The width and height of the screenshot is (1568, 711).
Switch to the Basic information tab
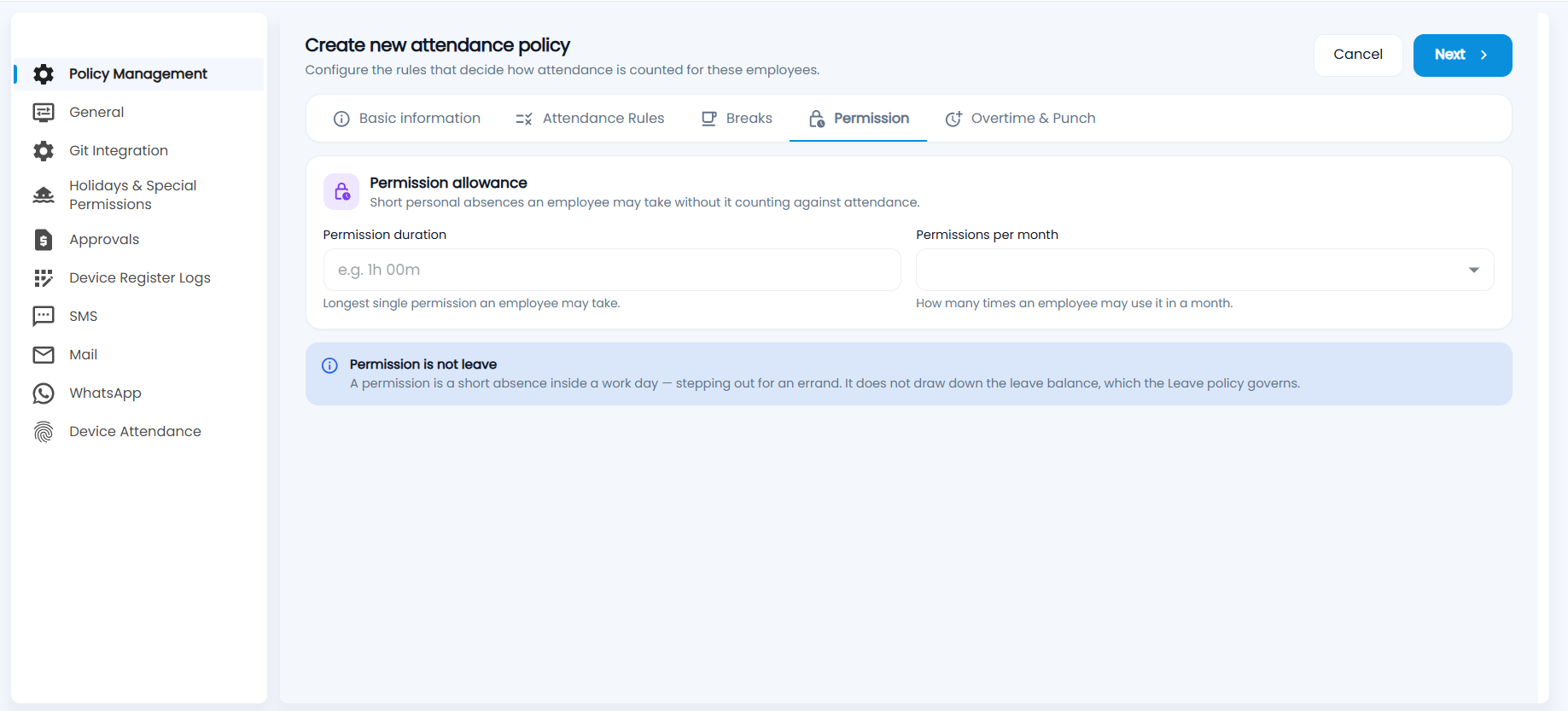[407, 119]
